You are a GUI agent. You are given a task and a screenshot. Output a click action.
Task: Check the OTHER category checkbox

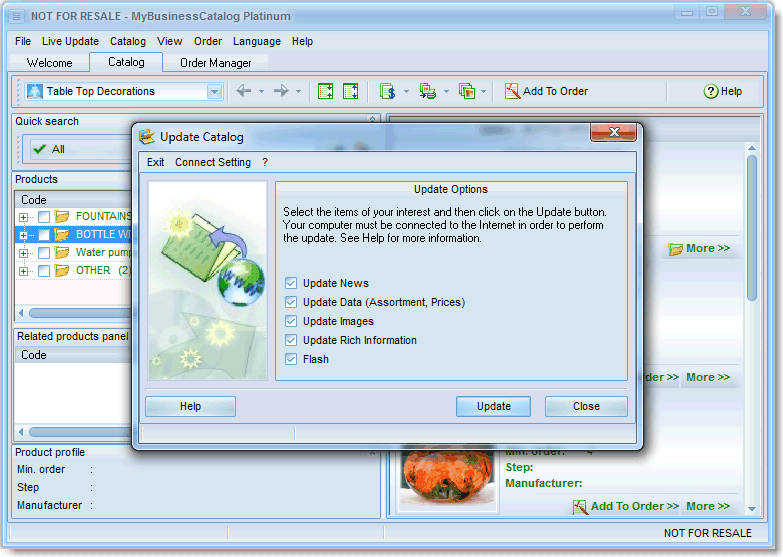(x=44, y=271)
